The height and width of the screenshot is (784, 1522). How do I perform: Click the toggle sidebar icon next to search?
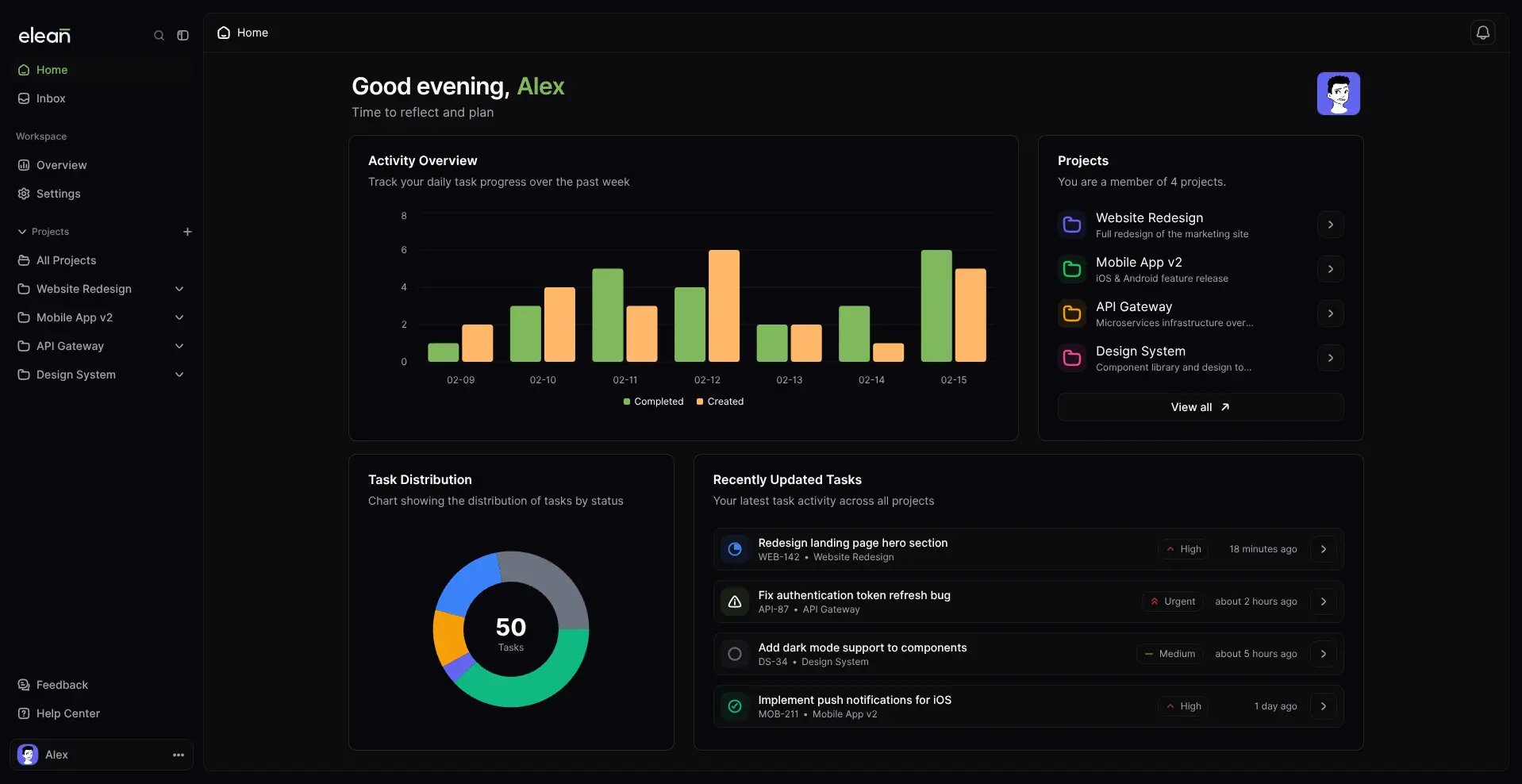[183, 35]
